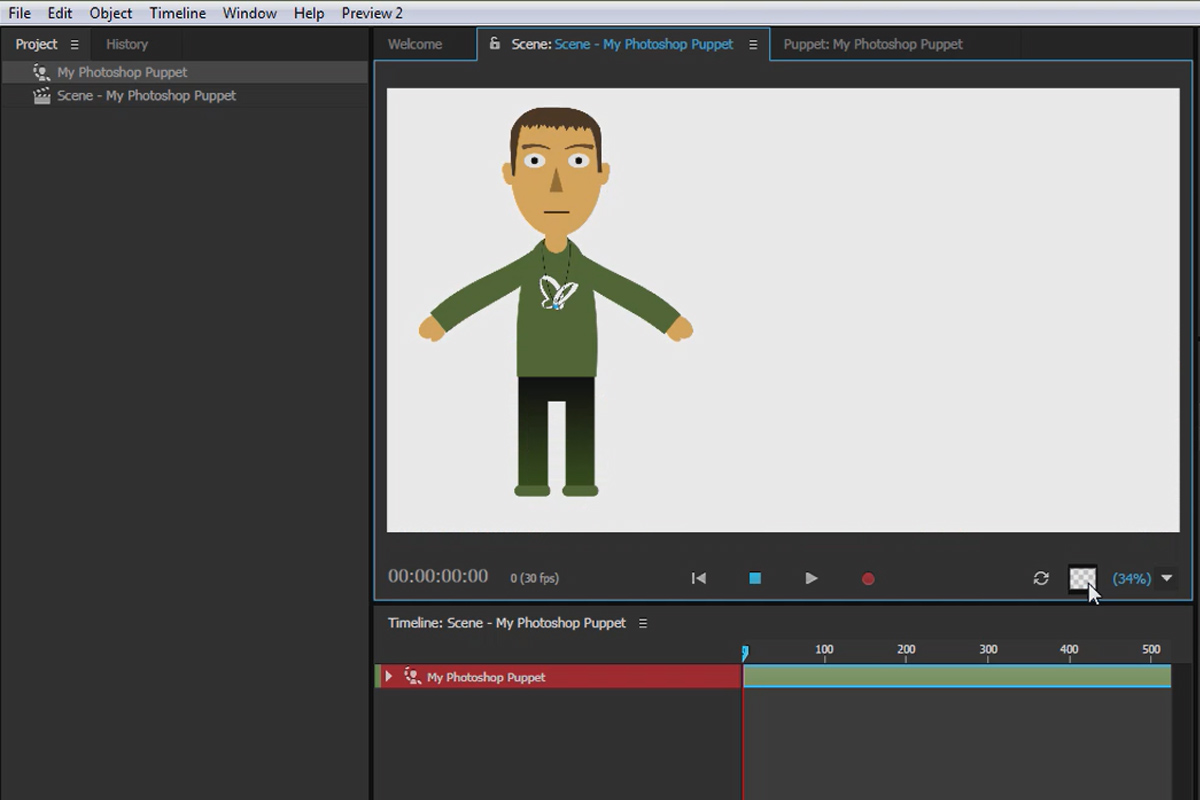Select the green puppet clip bar in timeline

957,677
